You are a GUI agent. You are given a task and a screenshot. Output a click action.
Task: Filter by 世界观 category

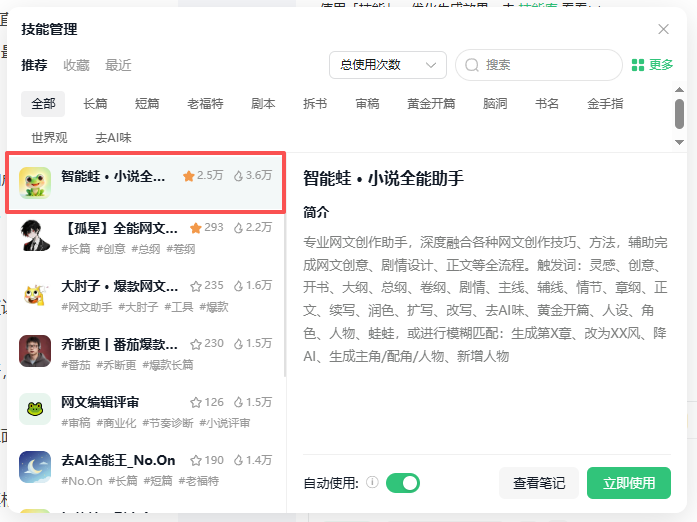pos(49,138)
